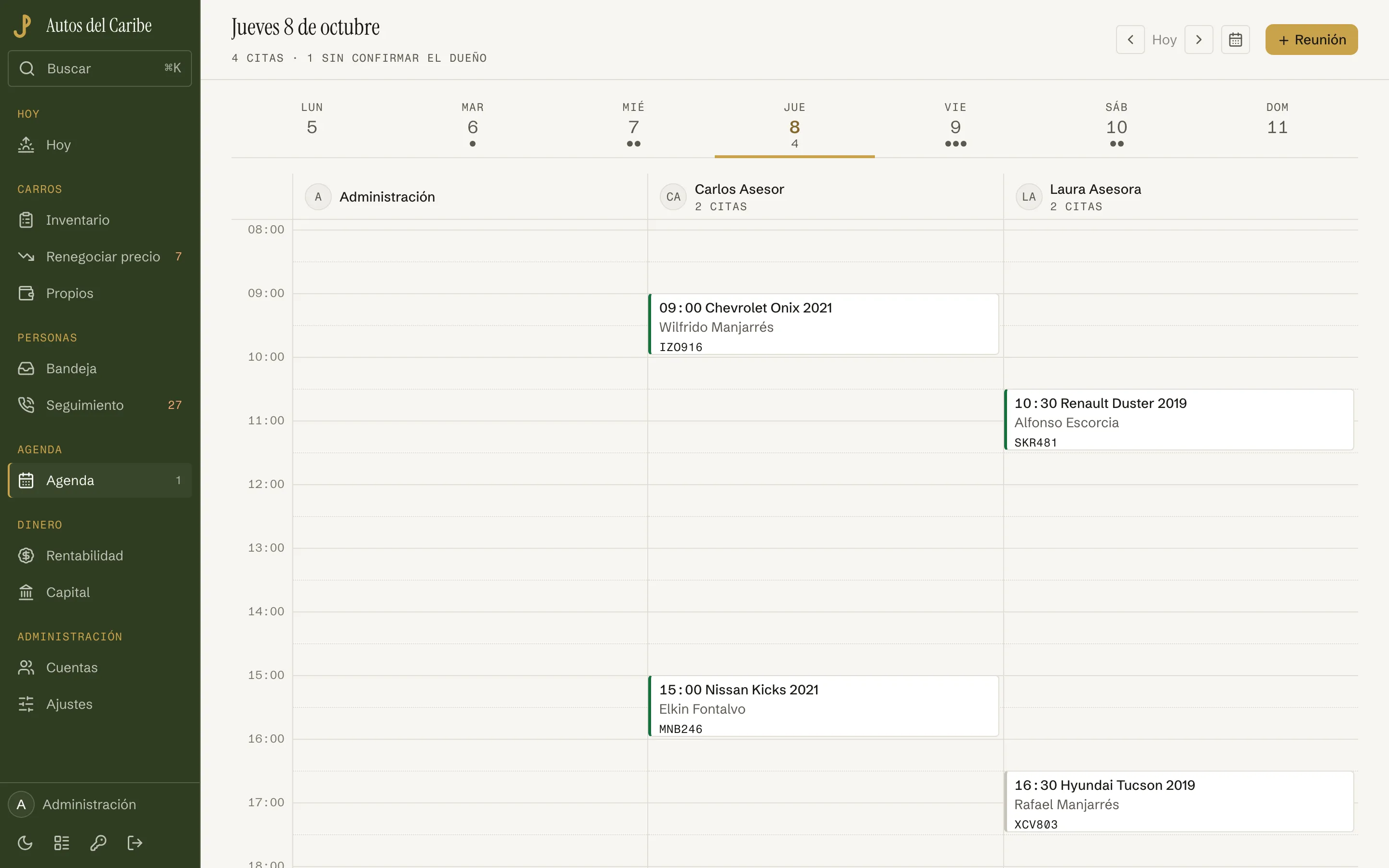Open Hoy sunrise icon in sidebar
The width and height of the screenshot is (1389, 868).
coord(26,145)
